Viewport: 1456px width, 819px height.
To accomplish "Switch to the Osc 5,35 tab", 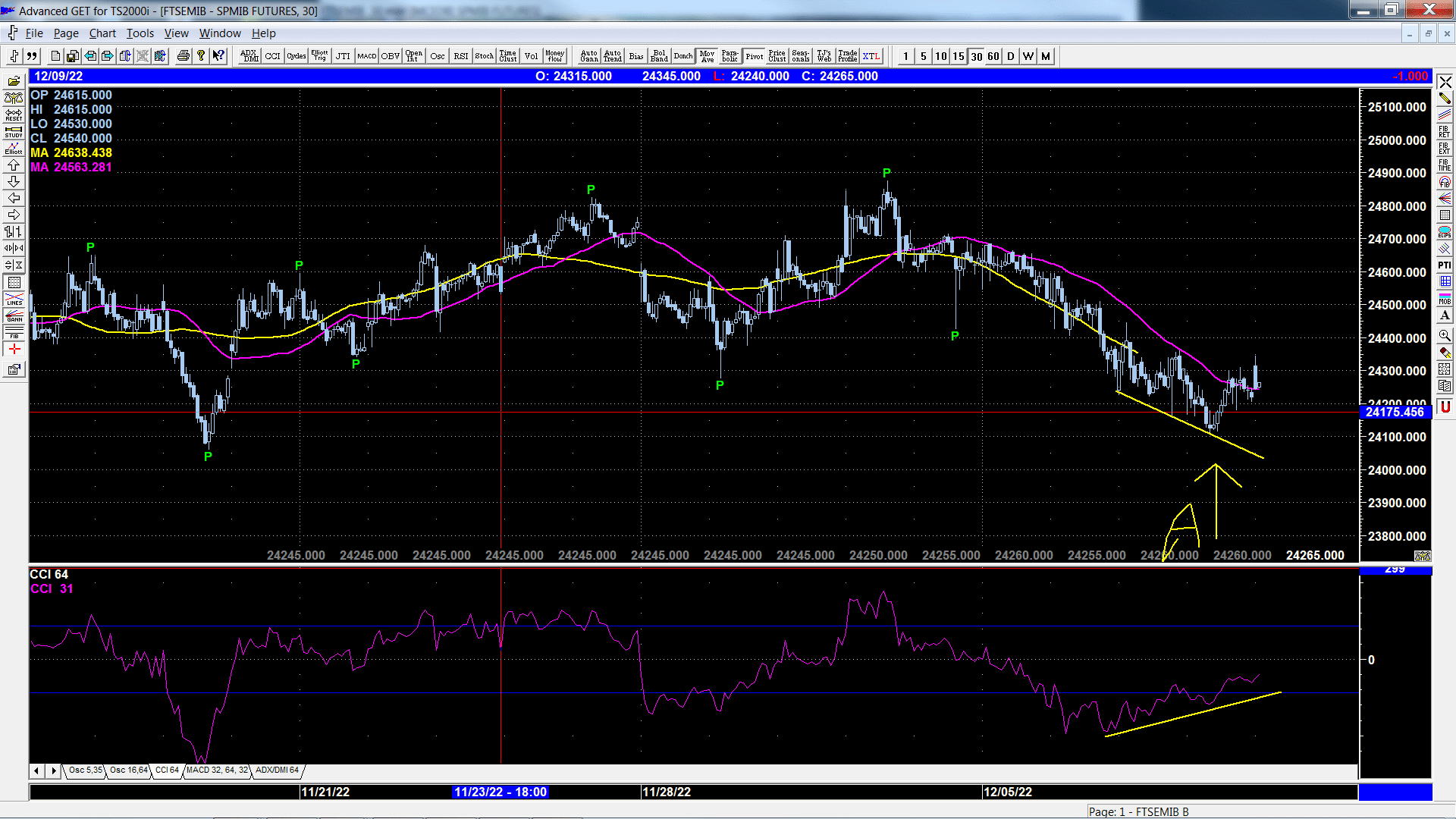I will point(85,770).
